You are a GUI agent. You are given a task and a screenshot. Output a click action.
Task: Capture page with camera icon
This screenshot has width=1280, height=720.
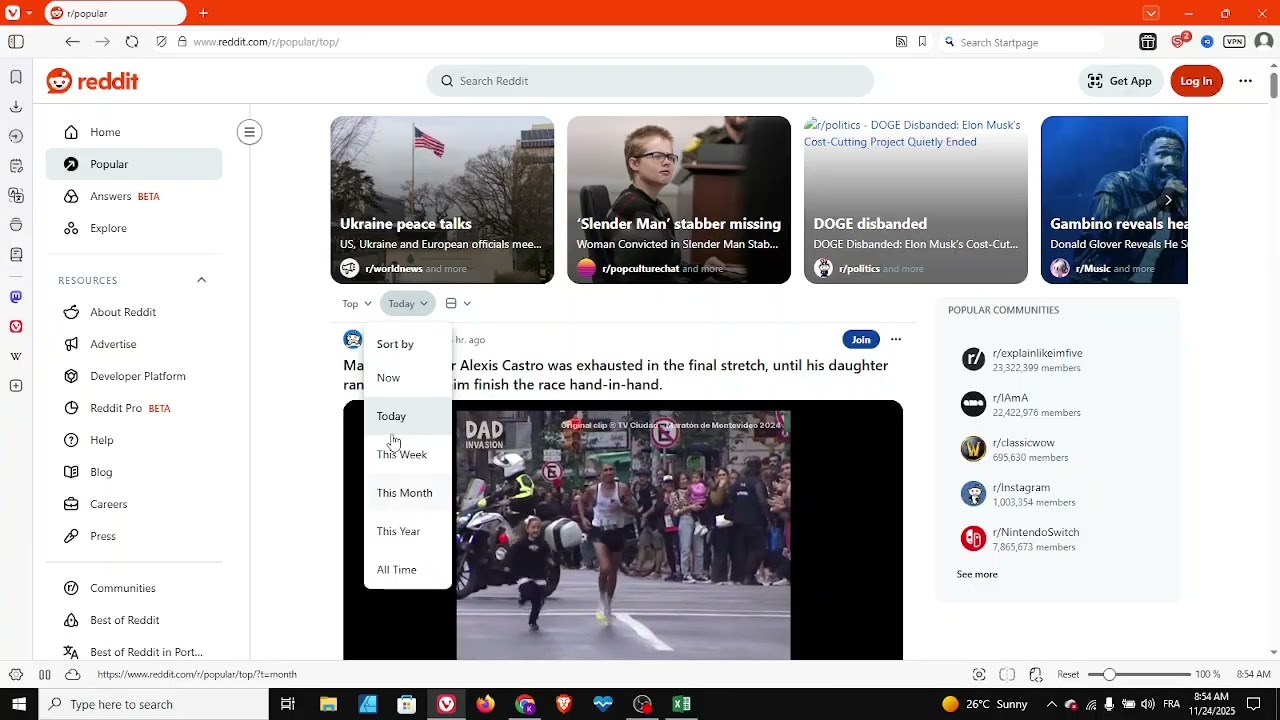979,675
